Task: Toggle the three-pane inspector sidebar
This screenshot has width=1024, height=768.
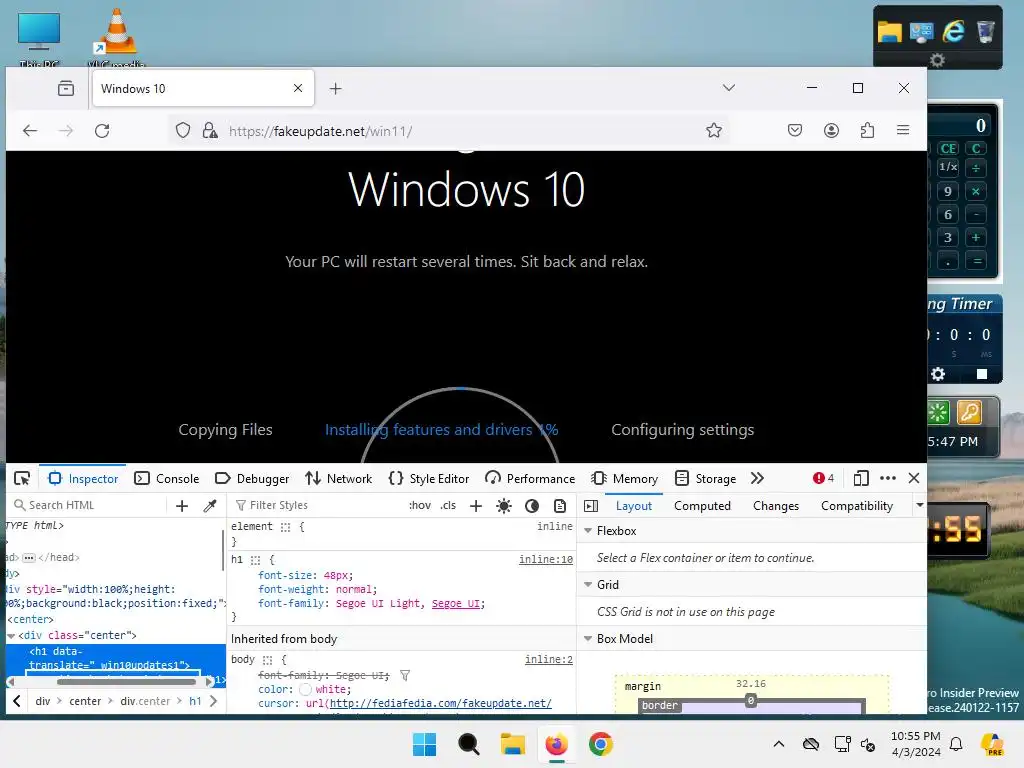Action: tap(591, 506)
